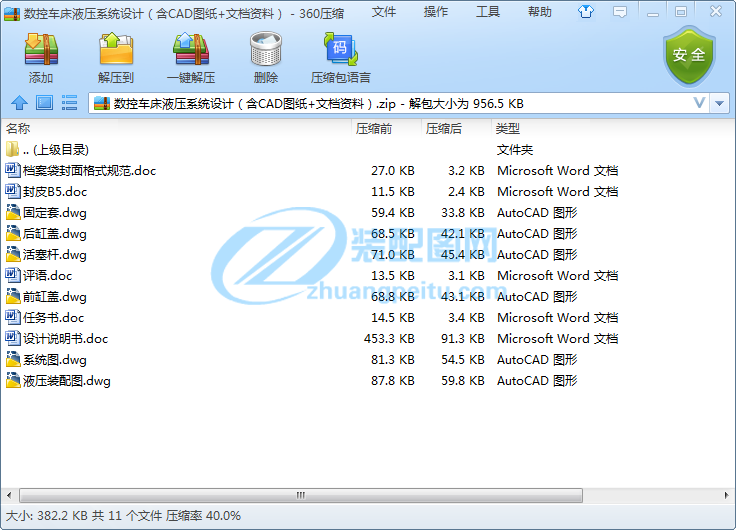Open the 帮助 menu

tap(540, 12)
